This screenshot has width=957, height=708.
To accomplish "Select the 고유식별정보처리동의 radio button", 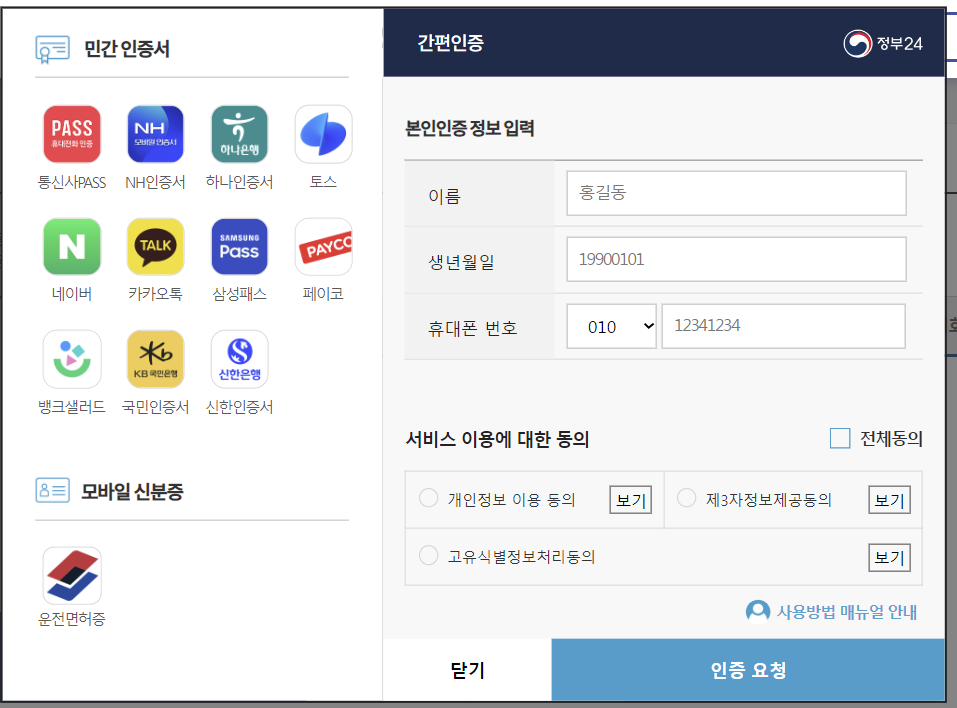I will click(x=429, y=557).
